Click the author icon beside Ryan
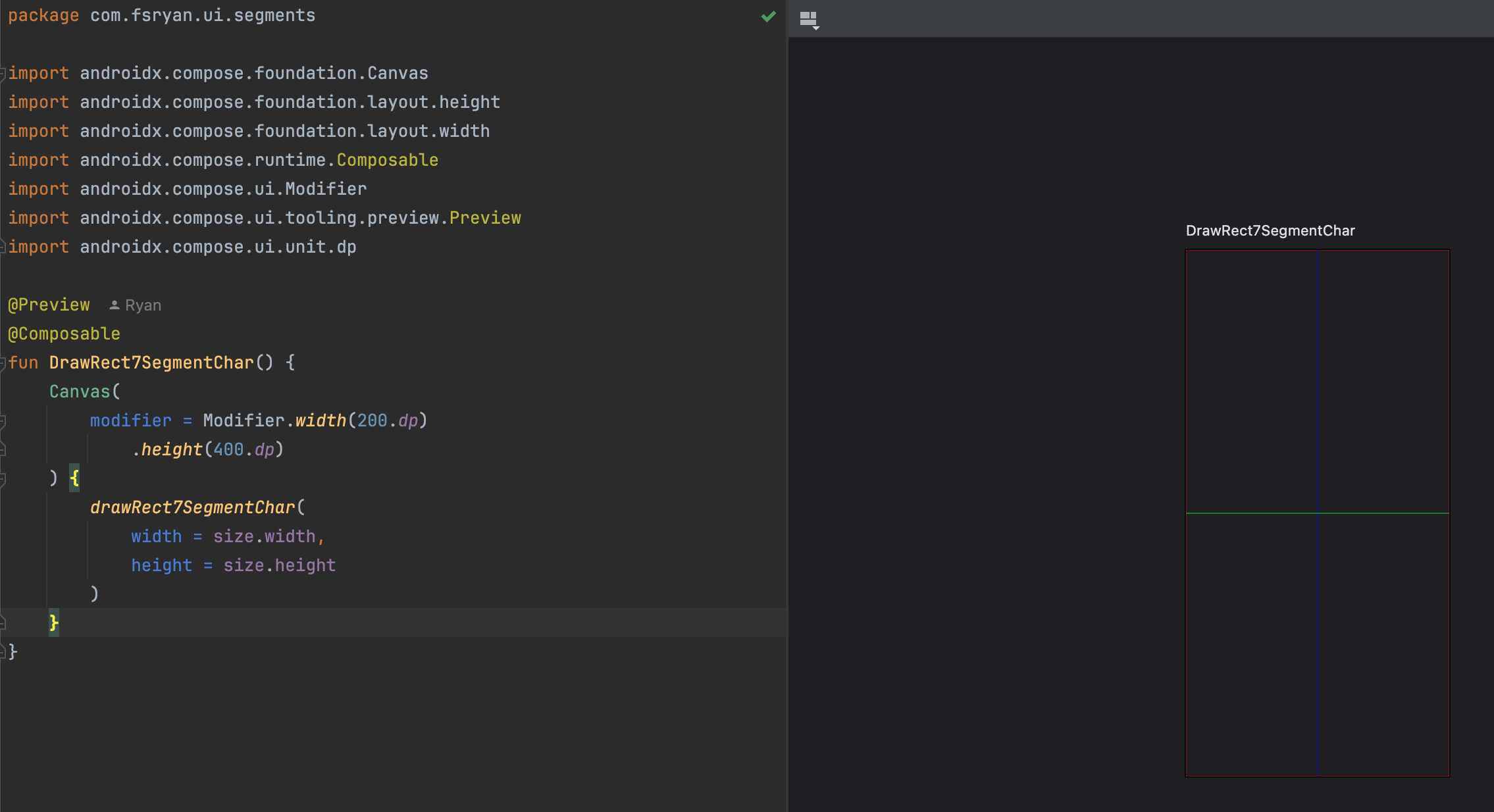 (114, 305)
